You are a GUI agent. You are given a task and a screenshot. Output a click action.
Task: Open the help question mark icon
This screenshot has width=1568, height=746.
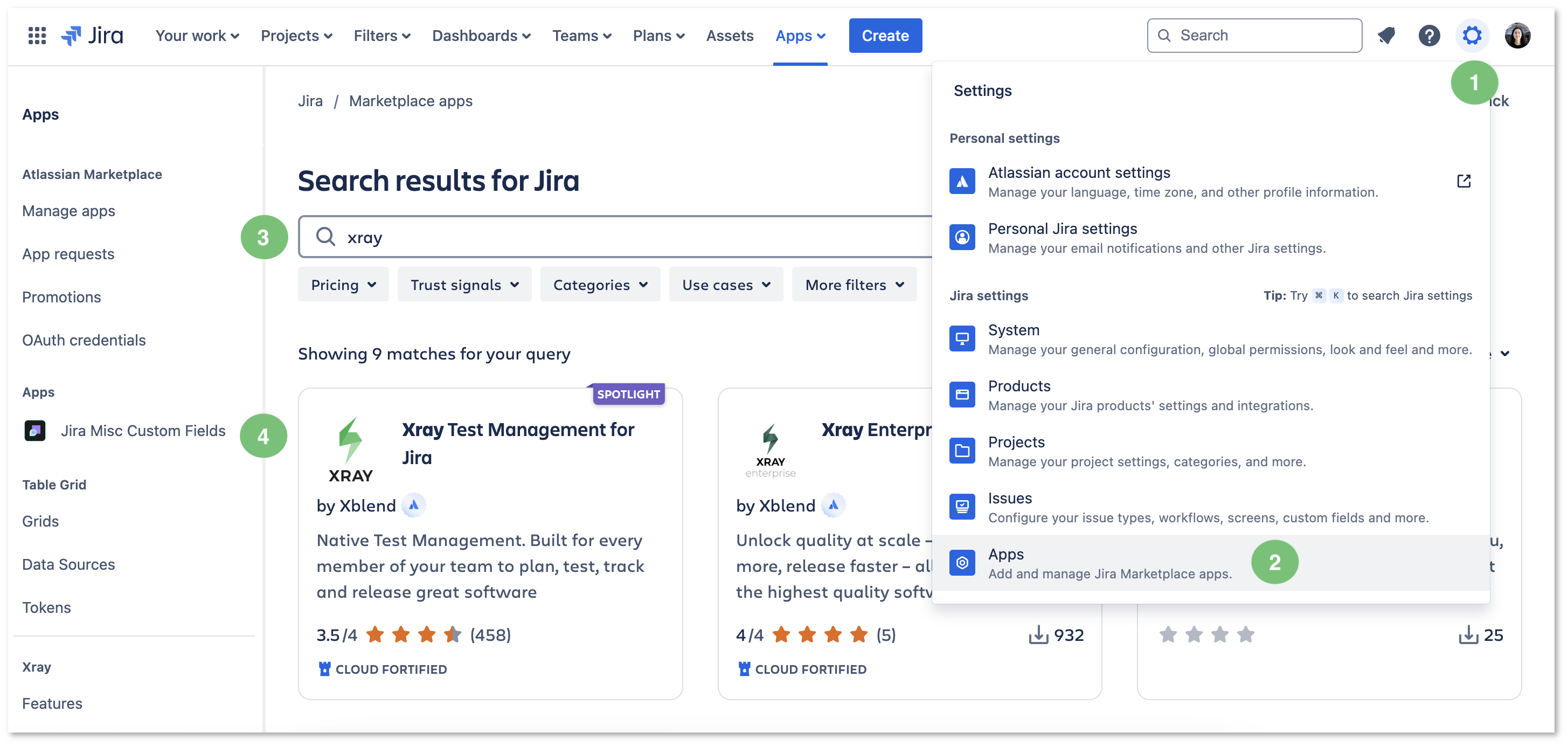[x=1428, y=36]
